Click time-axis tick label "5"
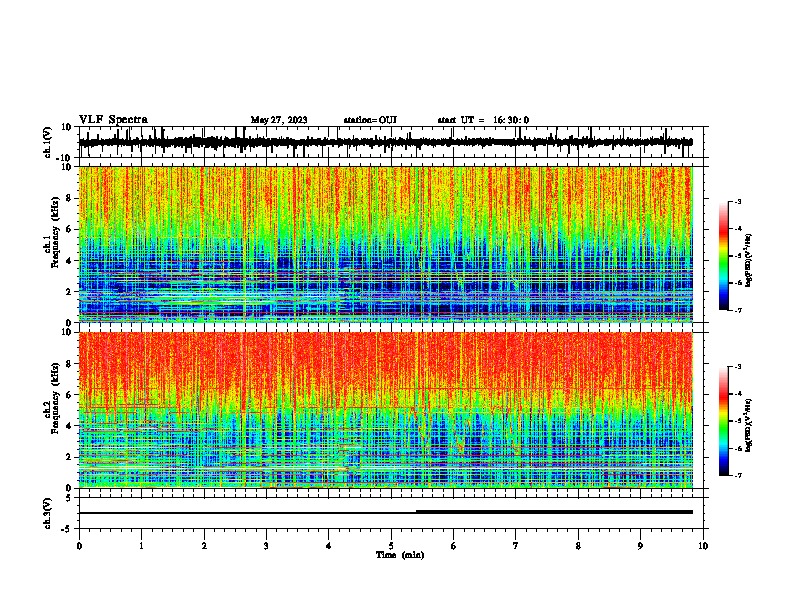This screenshot has height=612, width=792. click(x=391, y=546)
